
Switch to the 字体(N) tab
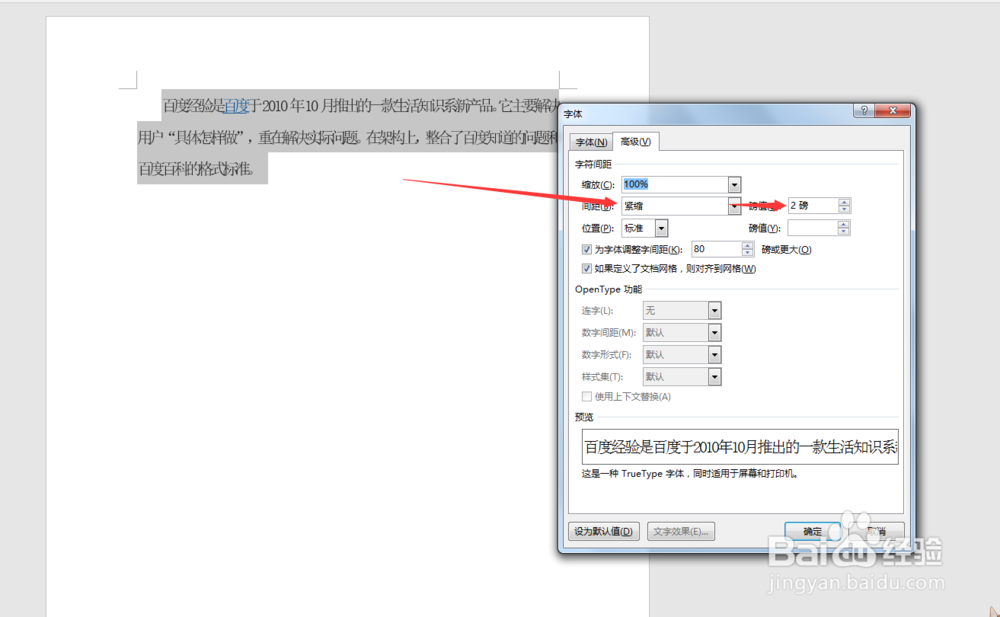591,142
